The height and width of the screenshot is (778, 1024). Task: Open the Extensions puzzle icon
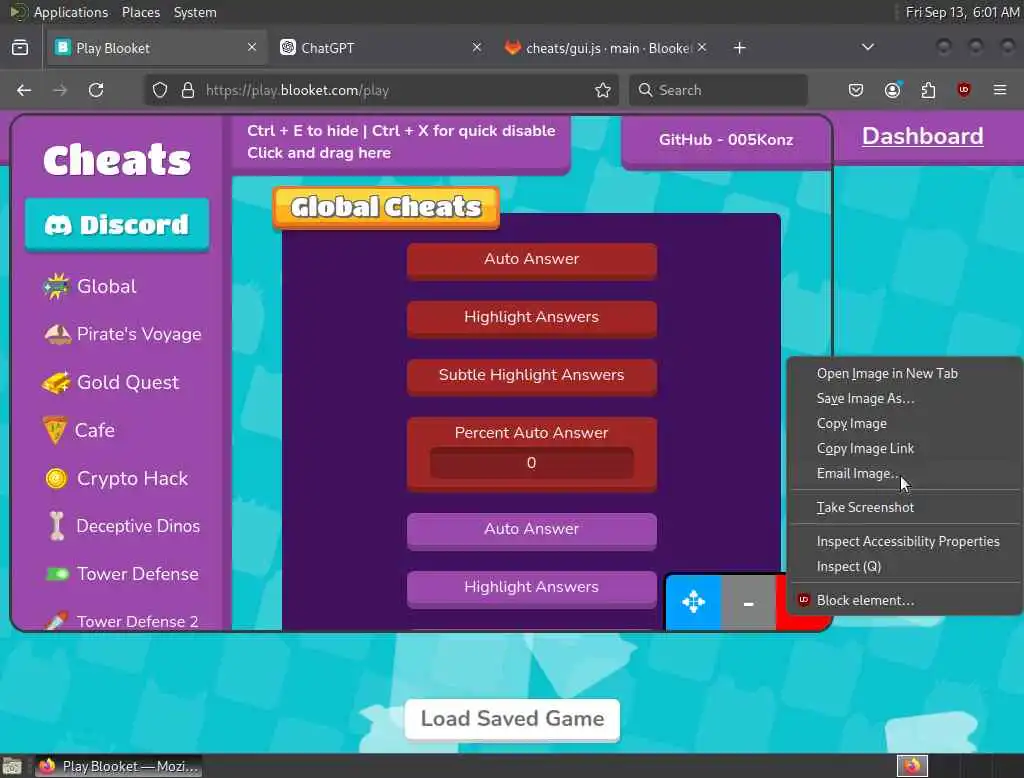tap(928, 90)
